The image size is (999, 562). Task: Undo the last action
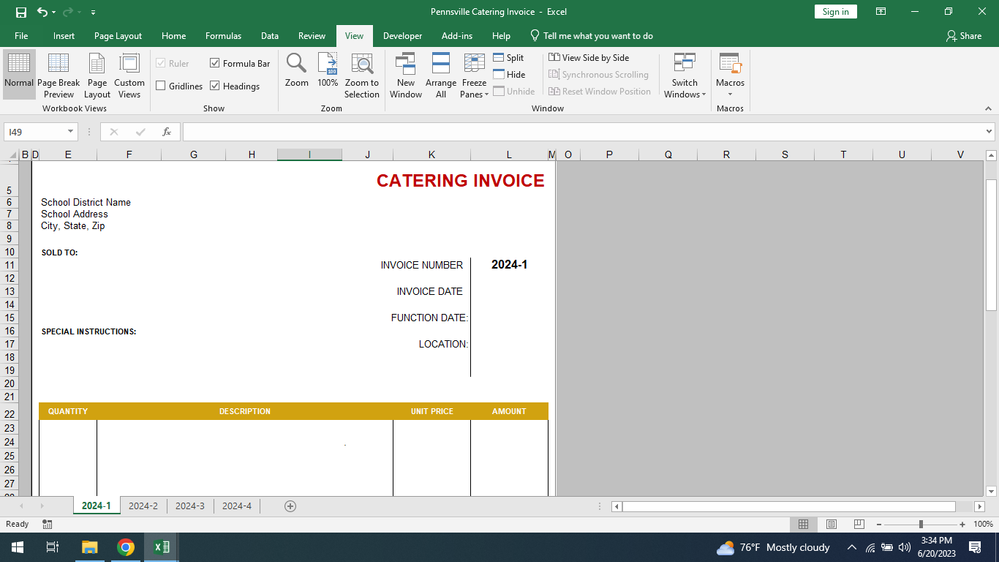pos(41,12)
